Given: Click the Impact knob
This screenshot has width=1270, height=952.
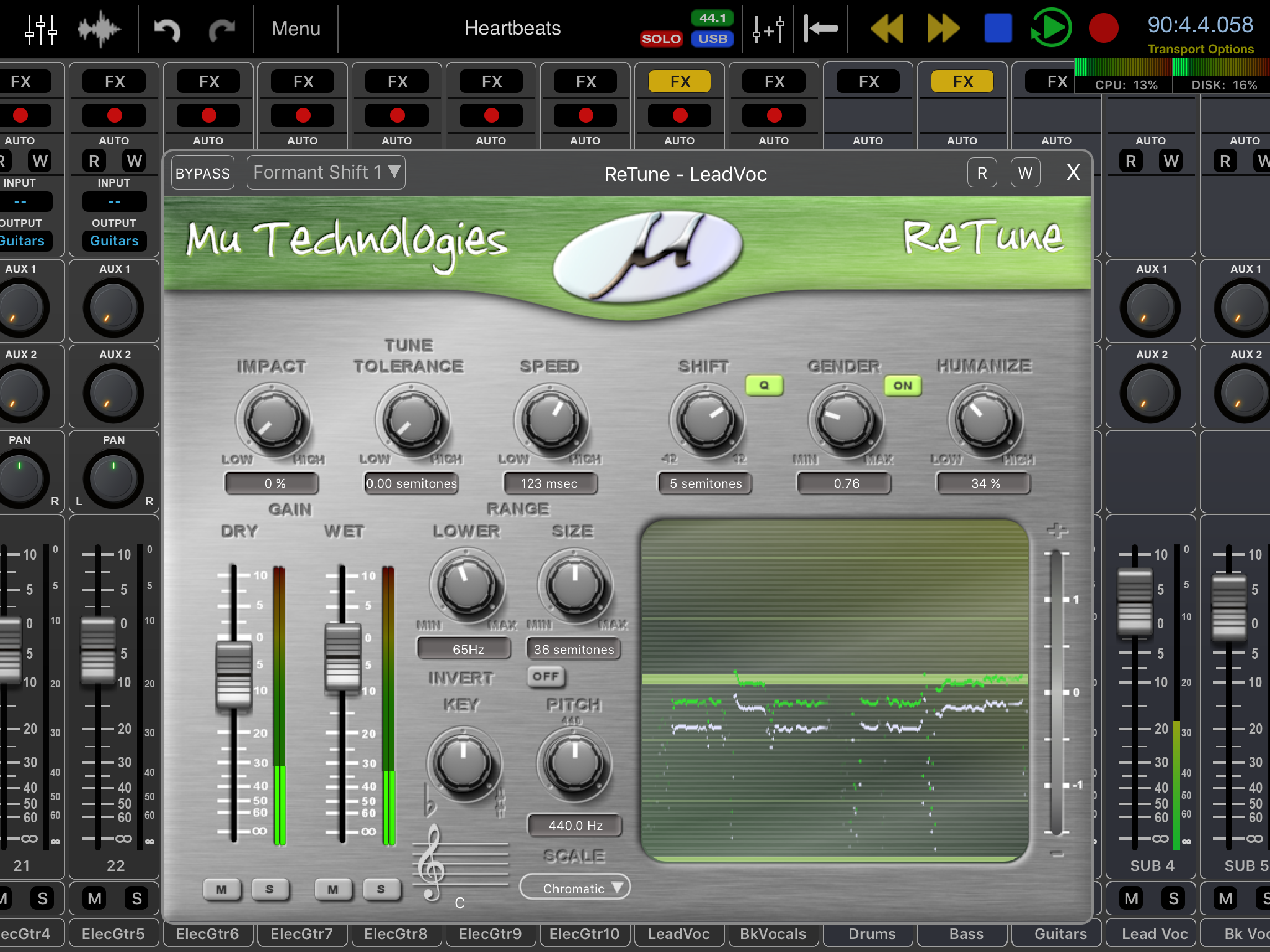Looking at the screenshot, I should (x=273, y=420).
